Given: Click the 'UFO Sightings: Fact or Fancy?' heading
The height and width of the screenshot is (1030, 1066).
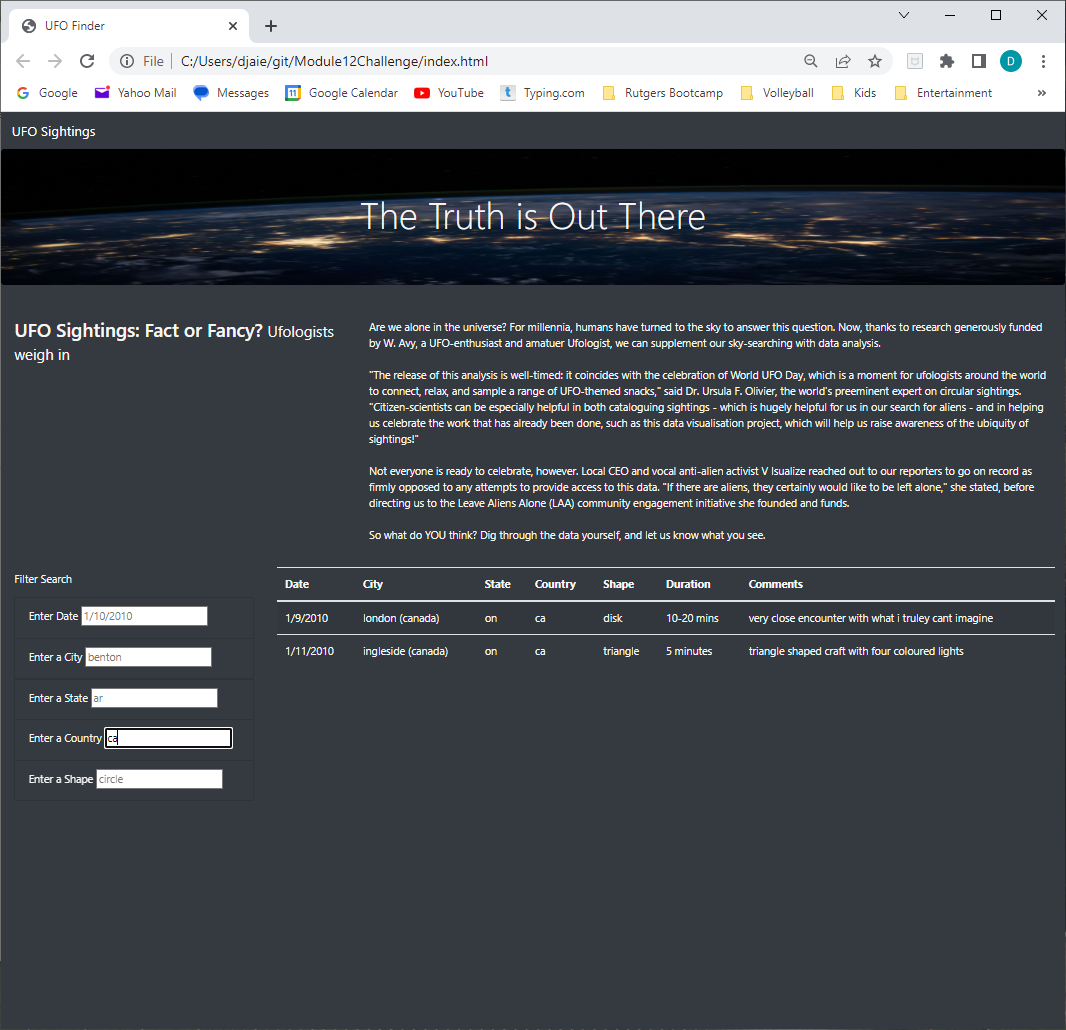Looking at the screenshot, I should coord(138,330).
